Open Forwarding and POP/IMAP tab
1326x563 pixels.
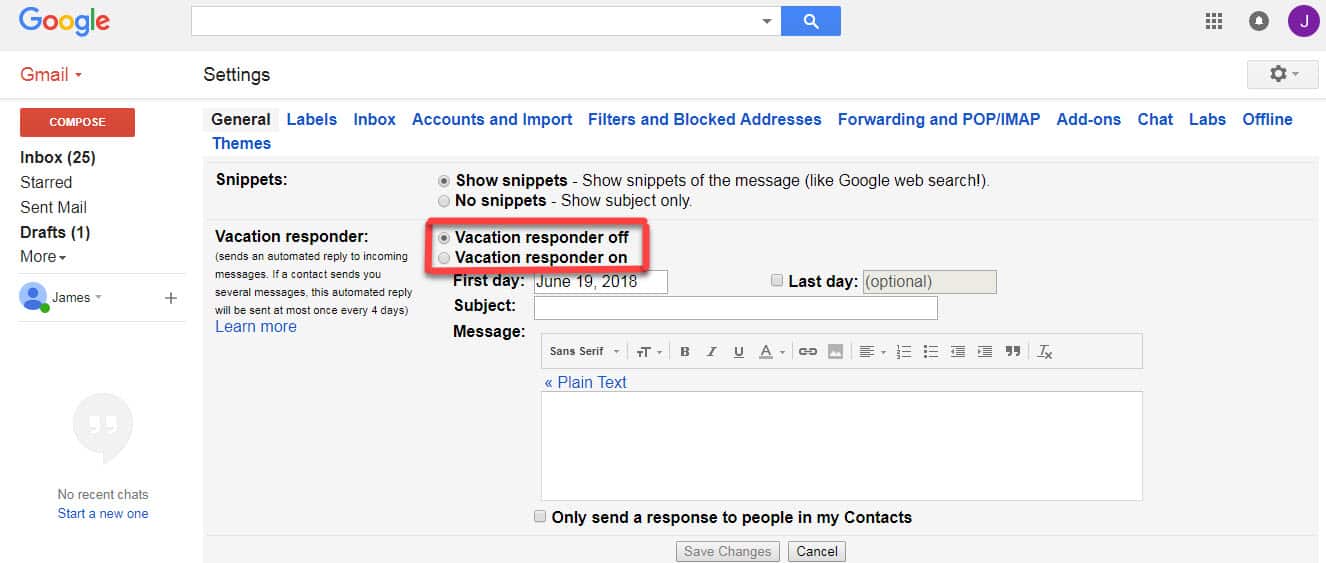pos(939,119)
